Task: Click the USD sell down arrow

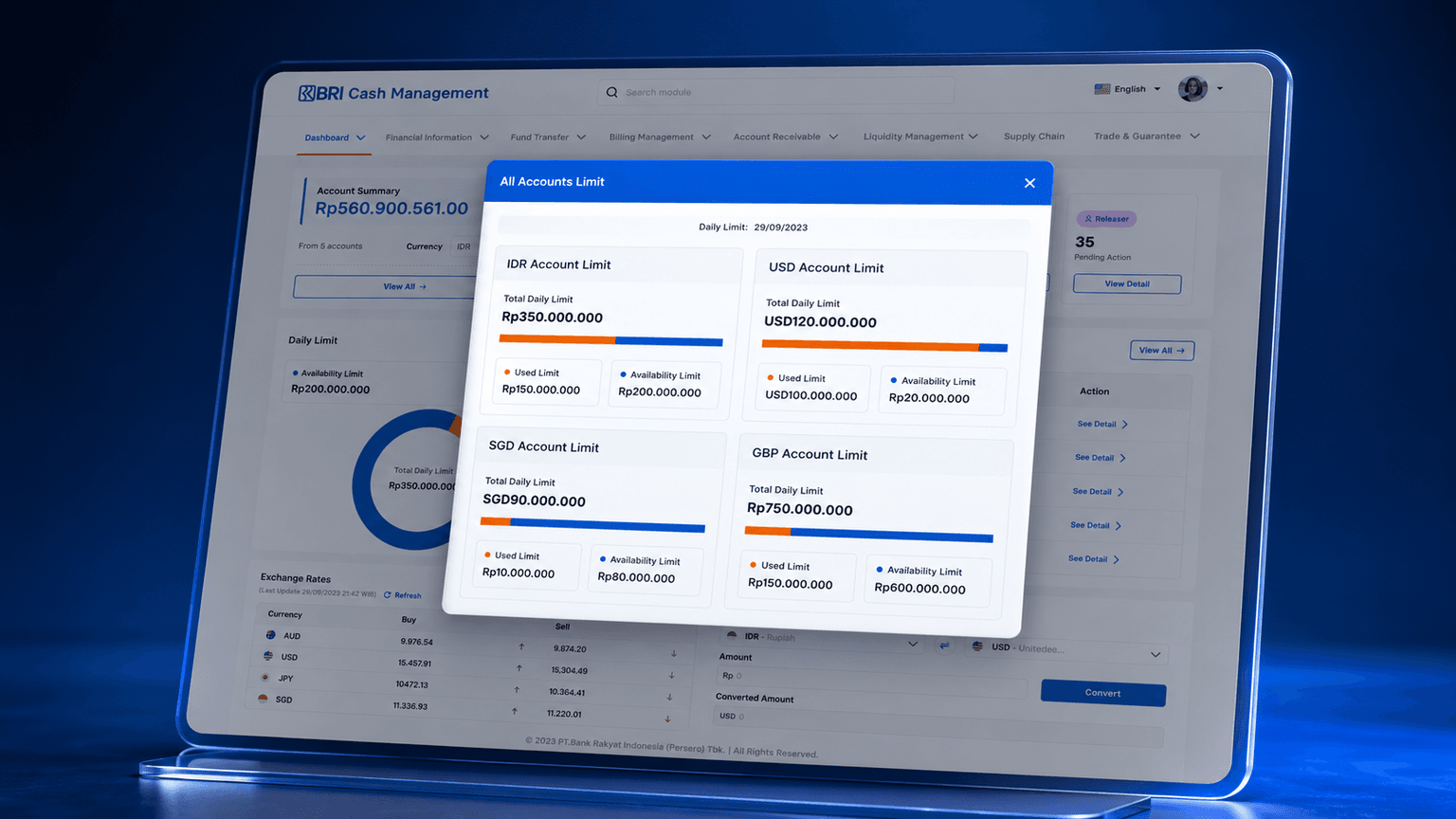Action: 671,675
